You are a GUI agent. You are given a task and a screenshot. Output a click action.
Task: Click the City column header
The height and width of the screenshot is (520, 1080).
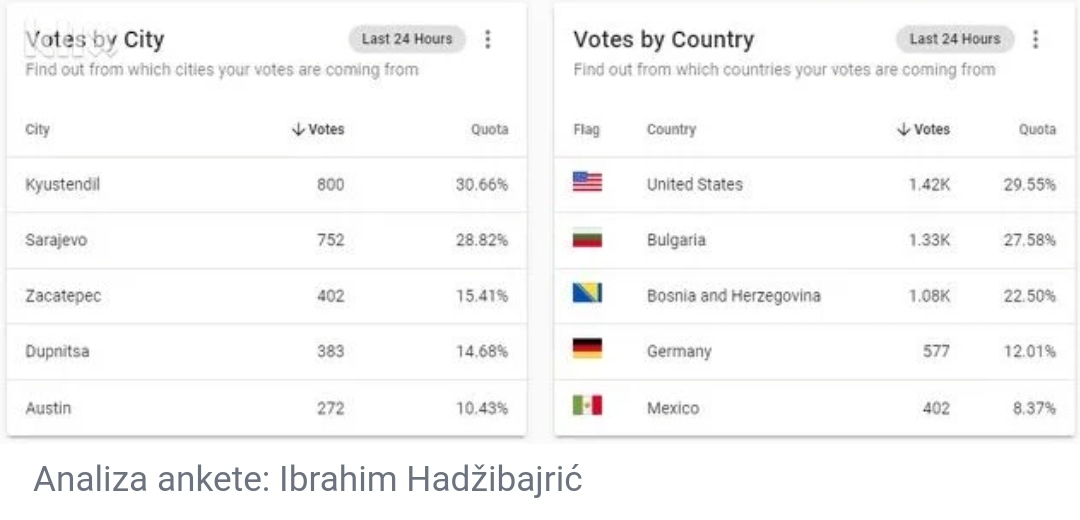tap(37, 129)
